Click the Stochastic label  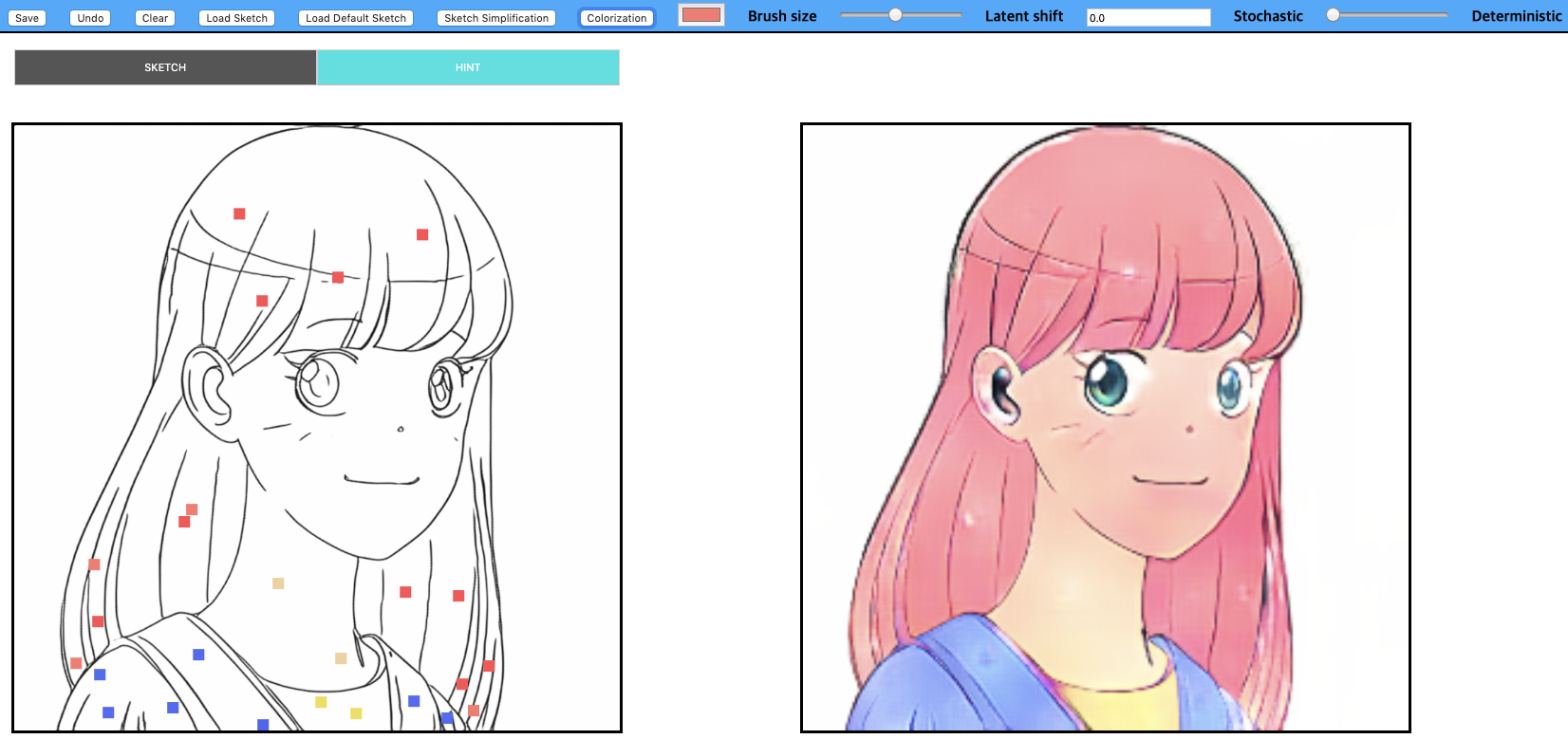click(x=1268, y=16)
